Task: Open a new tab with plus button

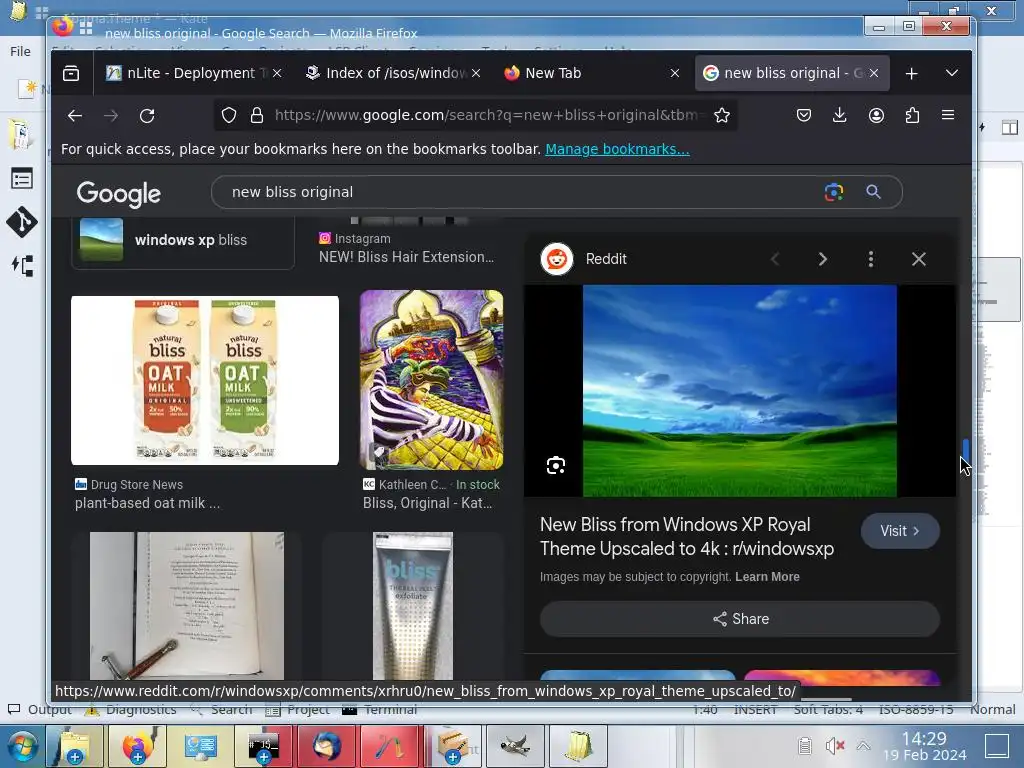Action: 912,73
